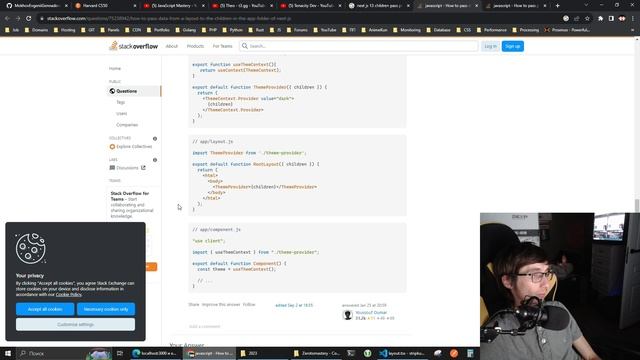Reload the page with the refresh icon
640x360 pixels.
point(29,18)
